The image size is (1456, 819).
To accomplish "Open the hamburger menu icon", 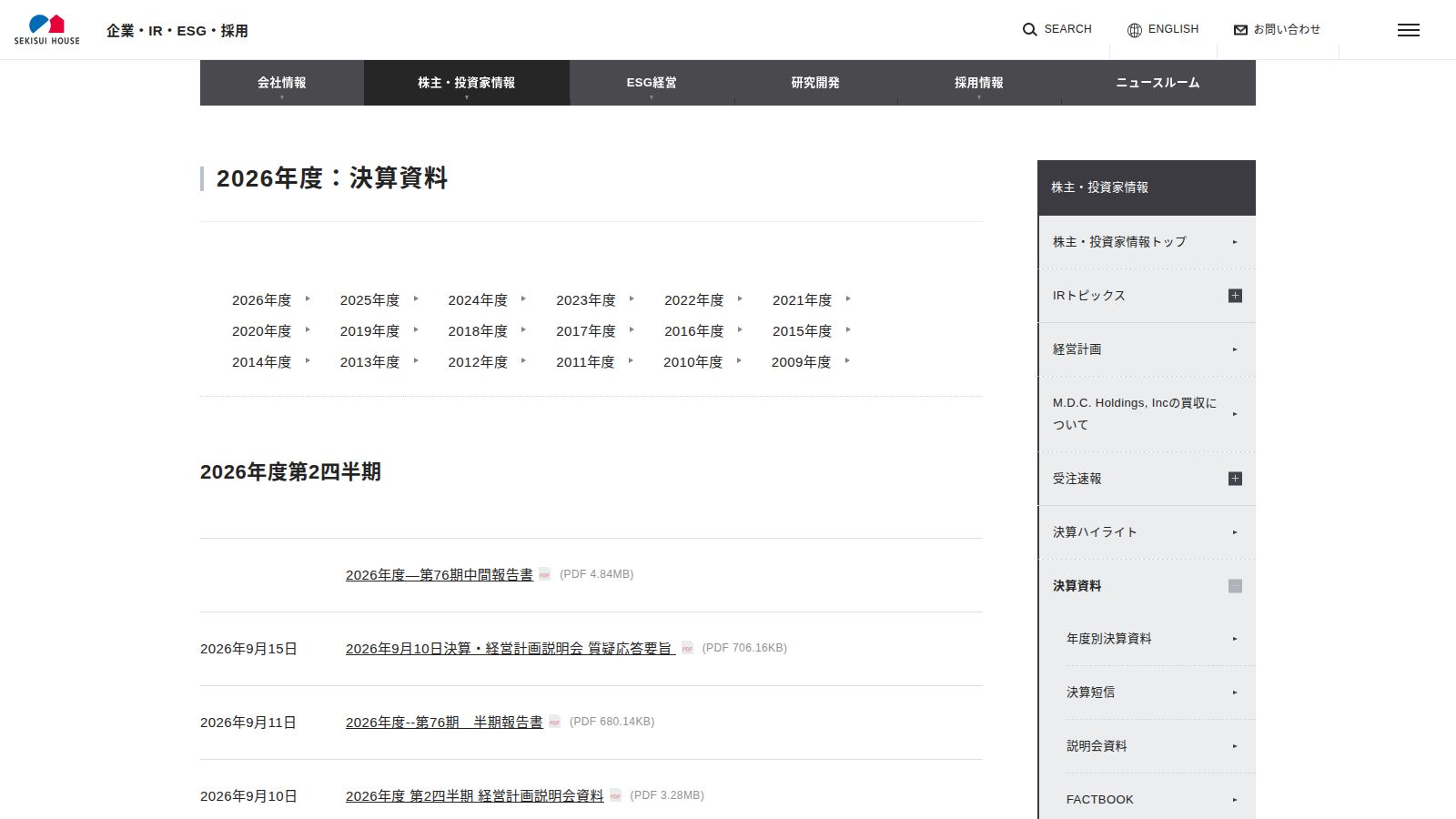I will tap(1408, 30).
